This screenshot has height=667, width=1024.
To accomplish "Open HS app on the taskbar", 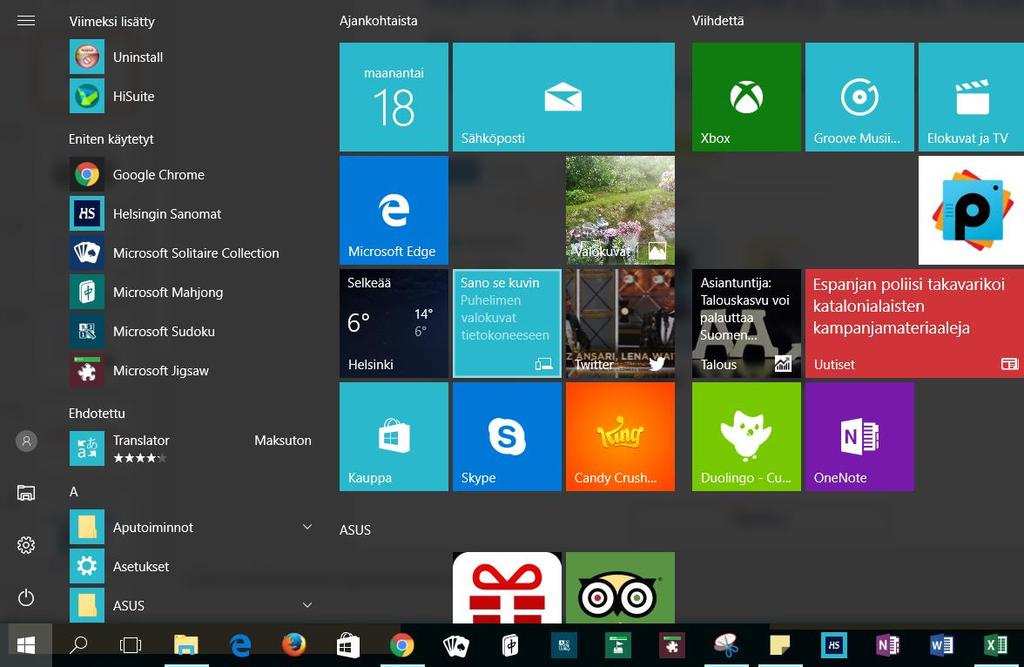I will [834, 645].
